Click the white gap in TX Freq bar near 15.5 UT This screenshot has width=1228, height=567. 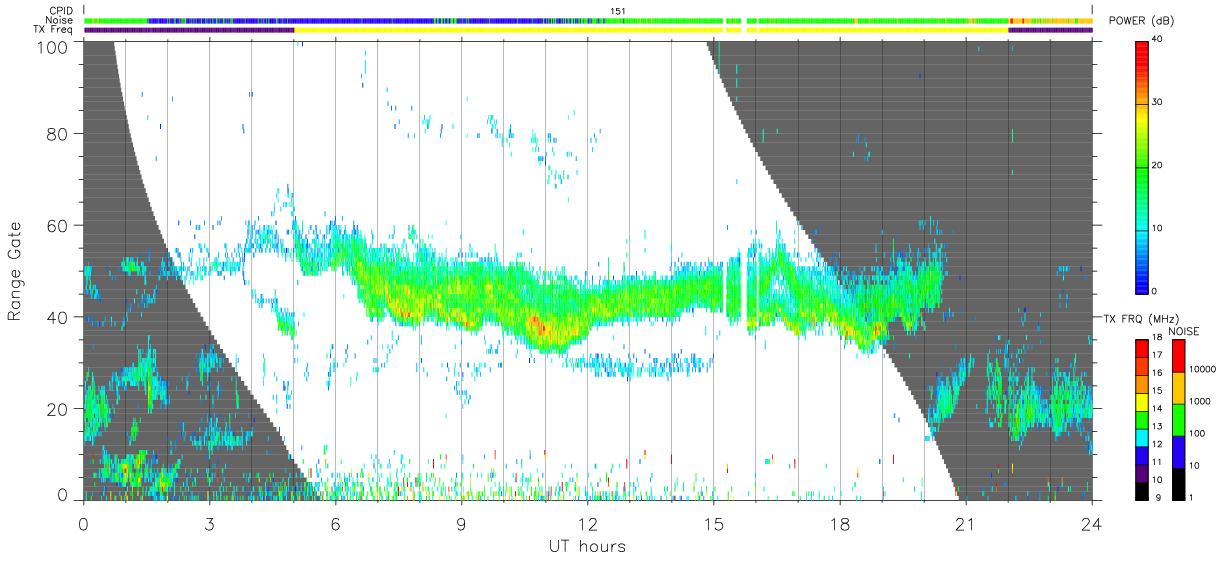click(744, 30)
